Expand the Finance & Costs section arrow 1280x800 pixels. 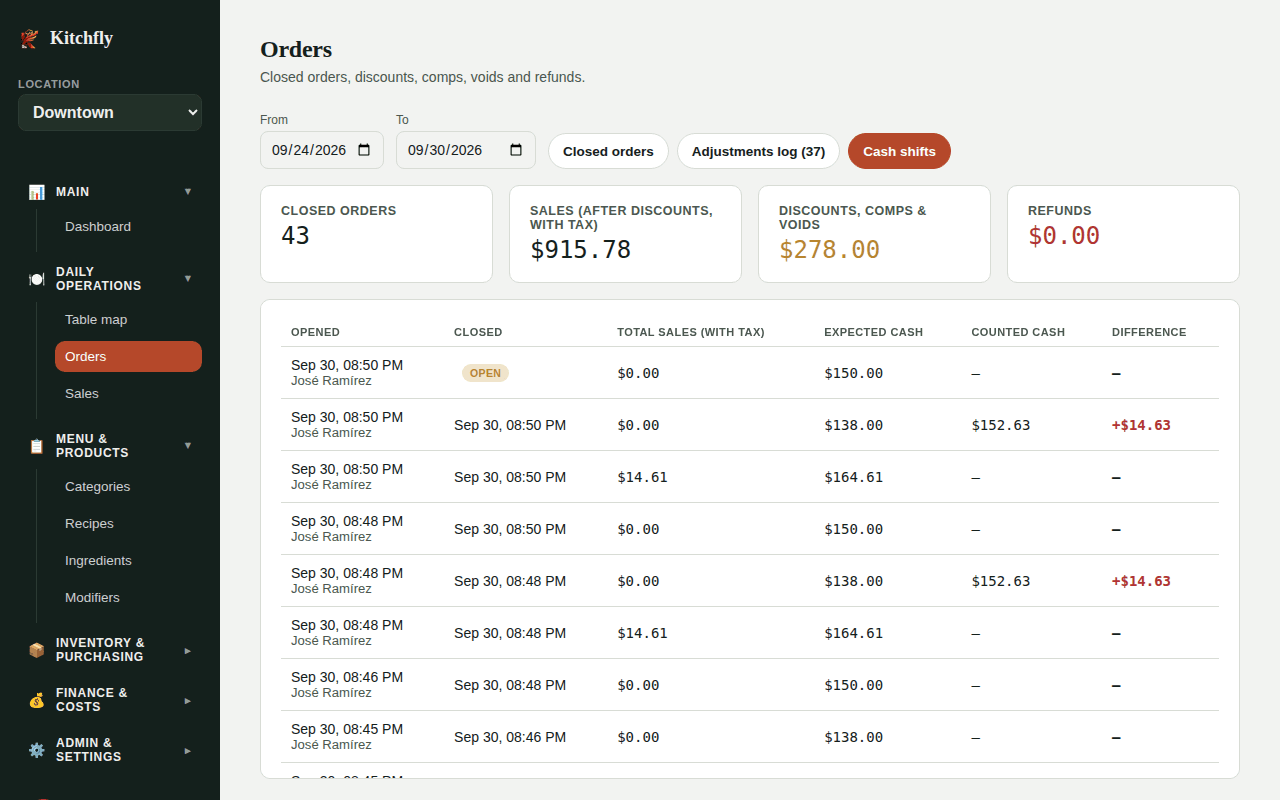[188, 700]
